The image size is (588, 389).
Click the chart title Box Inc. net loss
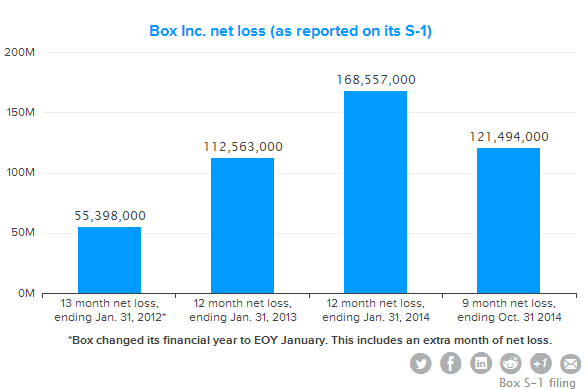[x=291, y=31]
